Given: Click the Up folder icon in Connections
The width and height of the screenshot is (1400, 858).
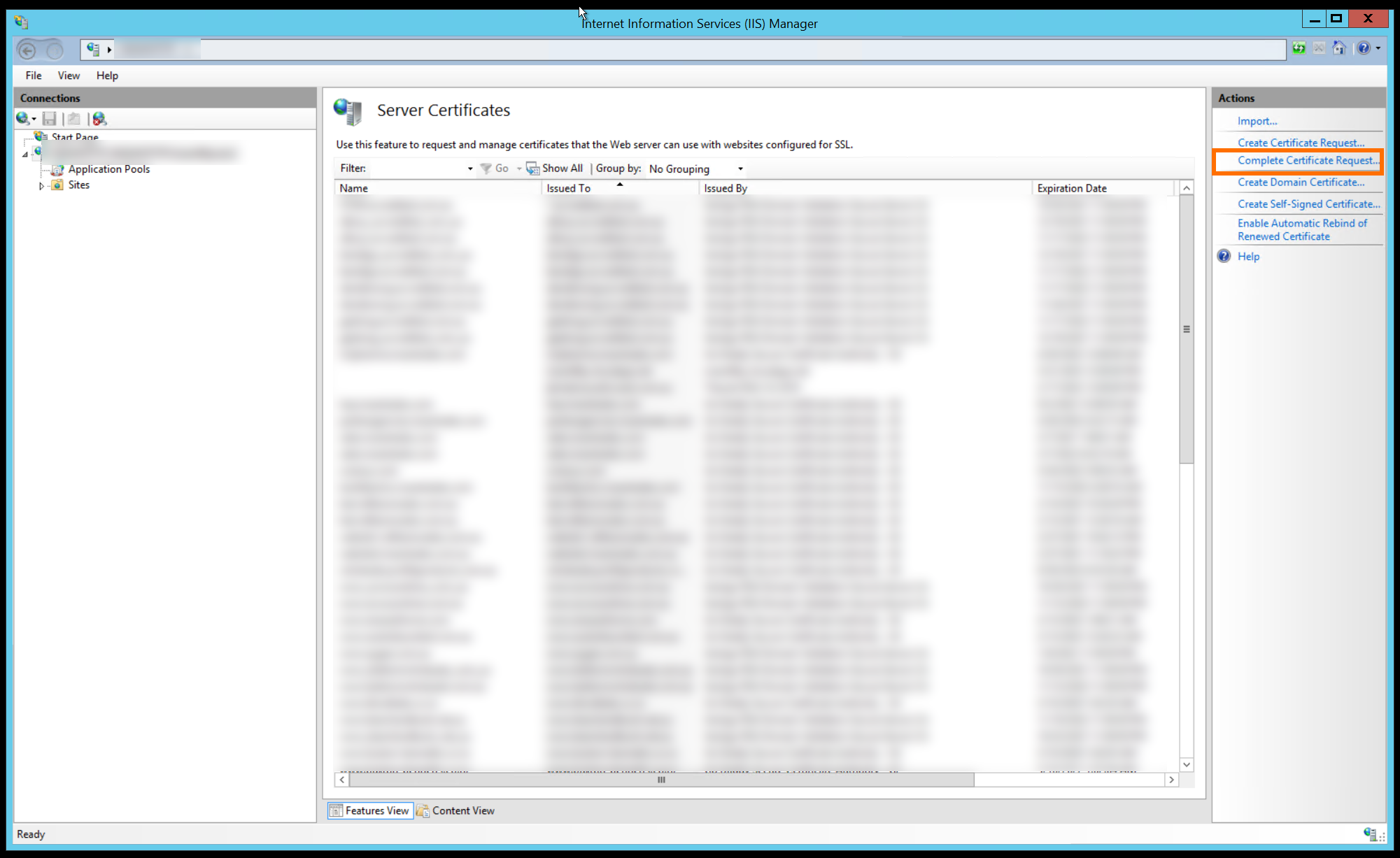Looking at the screenshot, I should point(74,119).
